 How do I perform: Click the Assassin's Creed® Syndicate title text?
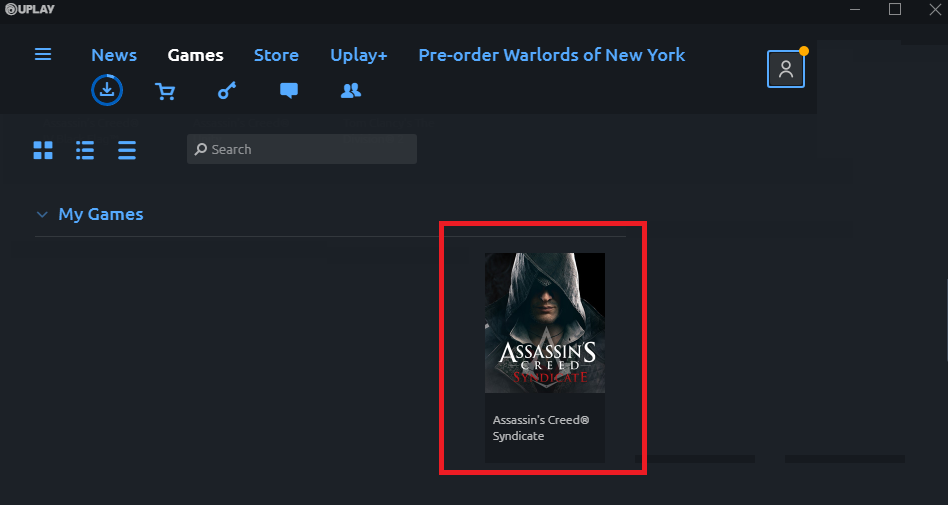pos(541,428)
